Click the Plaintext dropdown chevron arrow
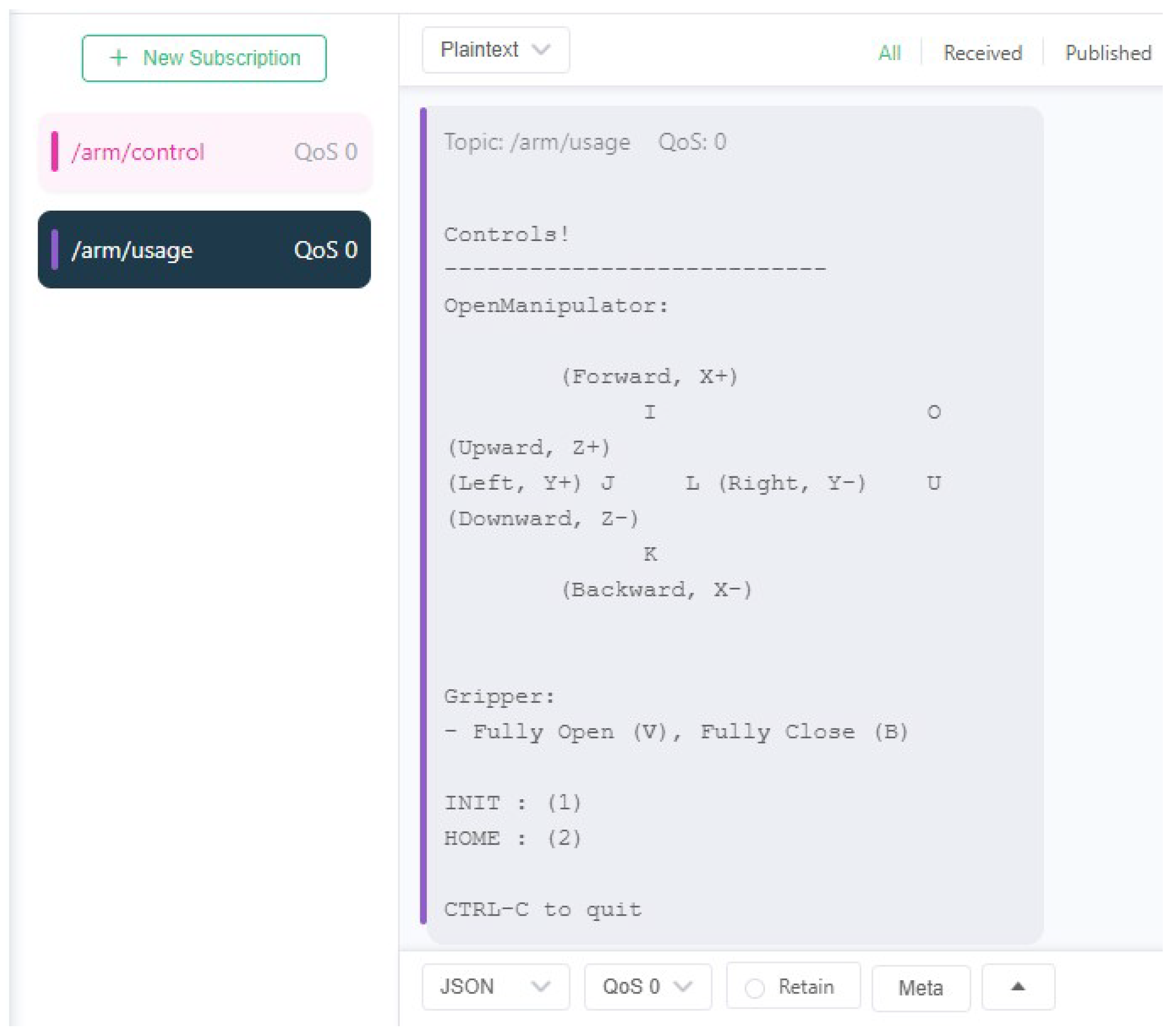 pyautogui.click(x=541, y=50)
